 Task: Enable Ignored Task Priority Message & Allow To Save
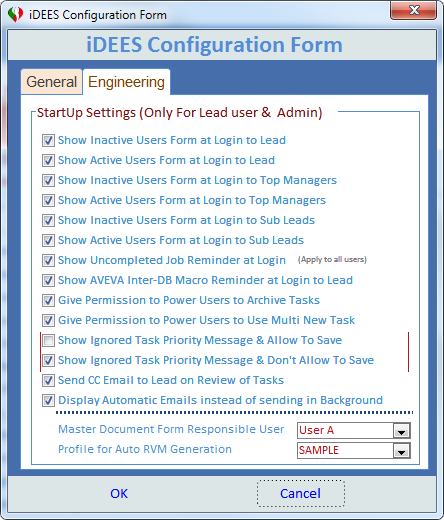[48, 340]
